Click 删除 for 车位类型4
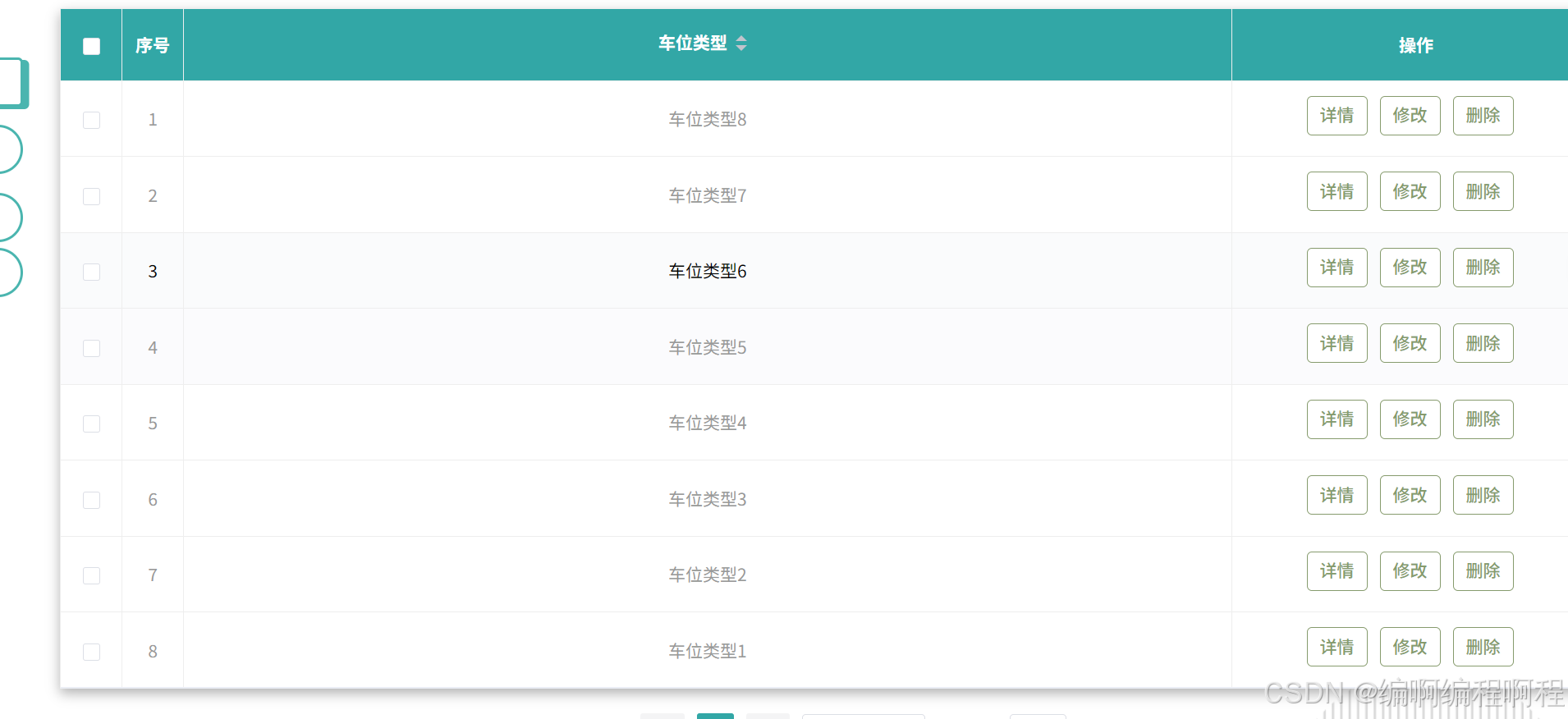1568x719 pixels. click(x=1483, y=419)
